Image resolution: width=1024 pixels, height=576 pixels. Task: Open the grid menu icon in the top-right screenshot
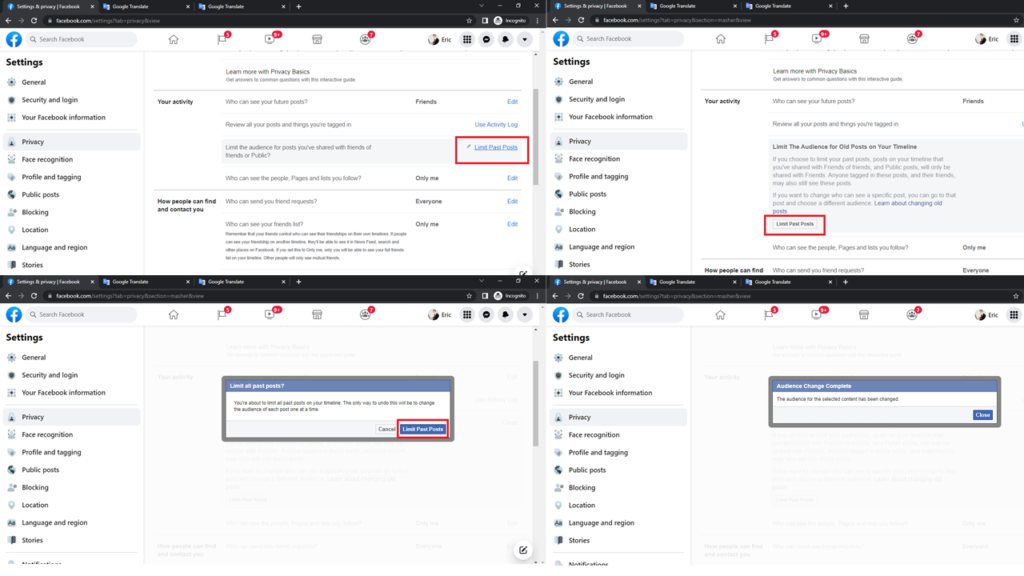tap(1014, 39)
